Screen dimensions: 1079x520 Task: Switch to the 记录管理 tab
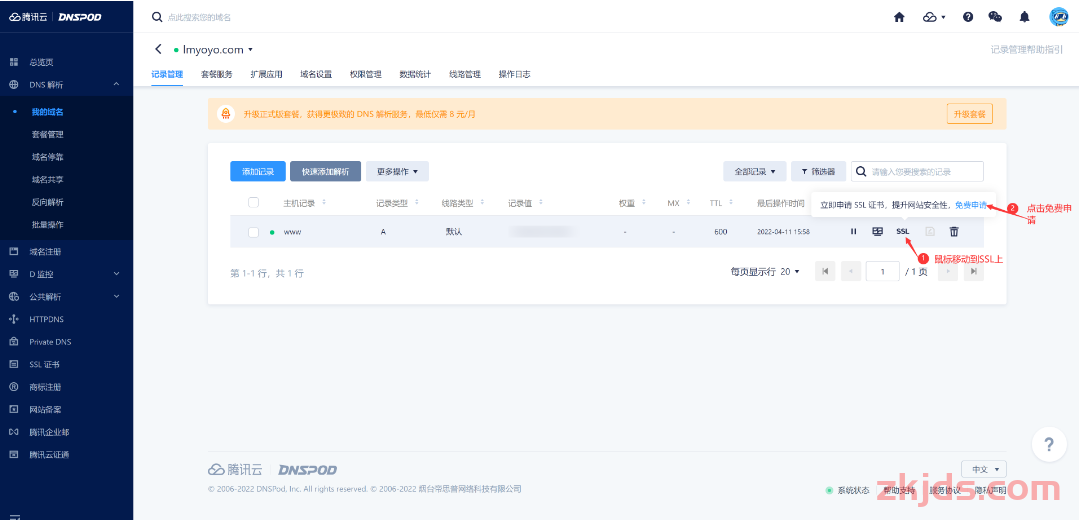[x=167, y=74]
